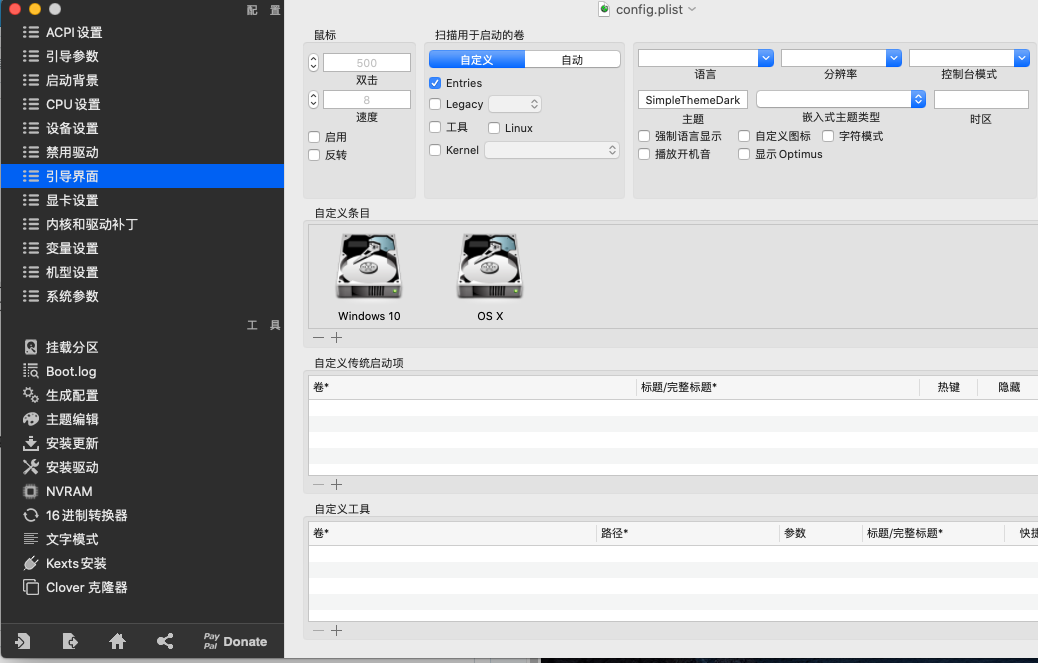The width and height of the screenshot is (1038, 663).
Task: Select the 设备设置 section
Action: [x=142, y=128]
